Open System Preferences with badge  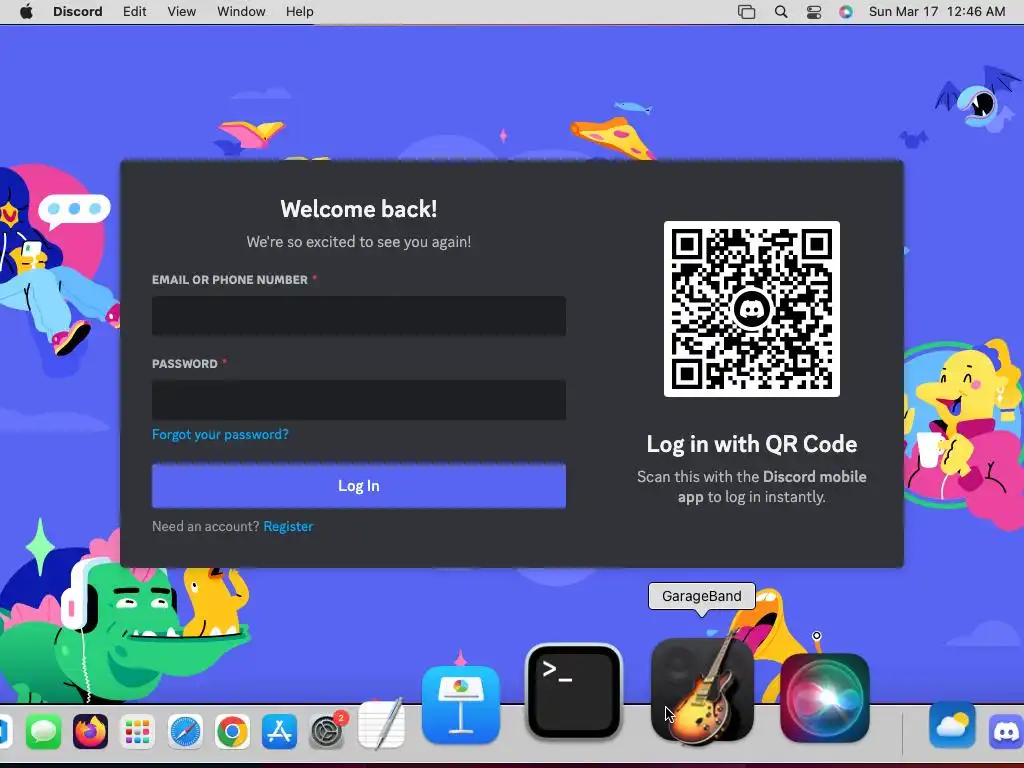tap(327, 731)
